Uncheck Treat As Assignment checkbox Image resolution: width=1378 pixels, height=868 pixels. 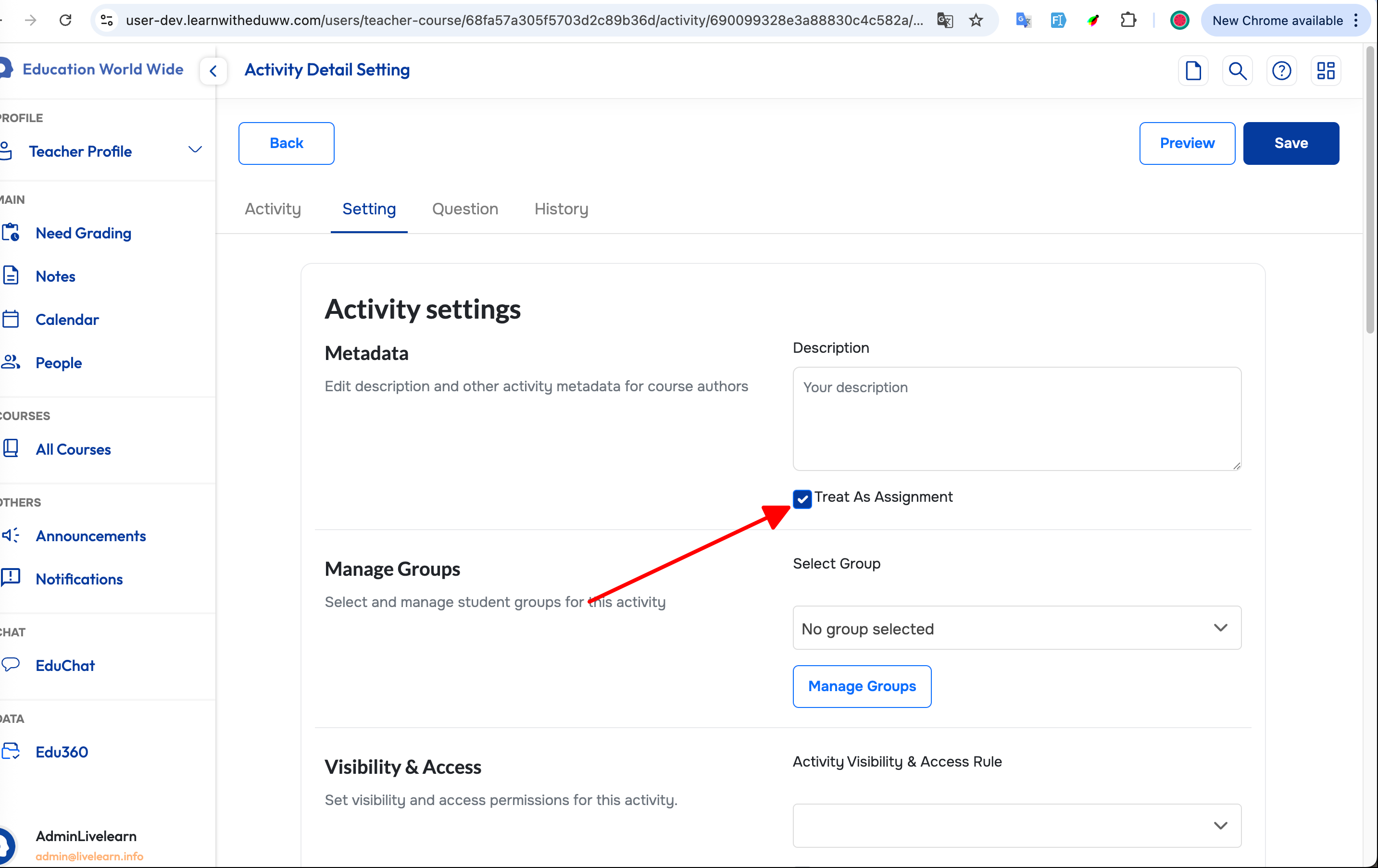point(802,498)
